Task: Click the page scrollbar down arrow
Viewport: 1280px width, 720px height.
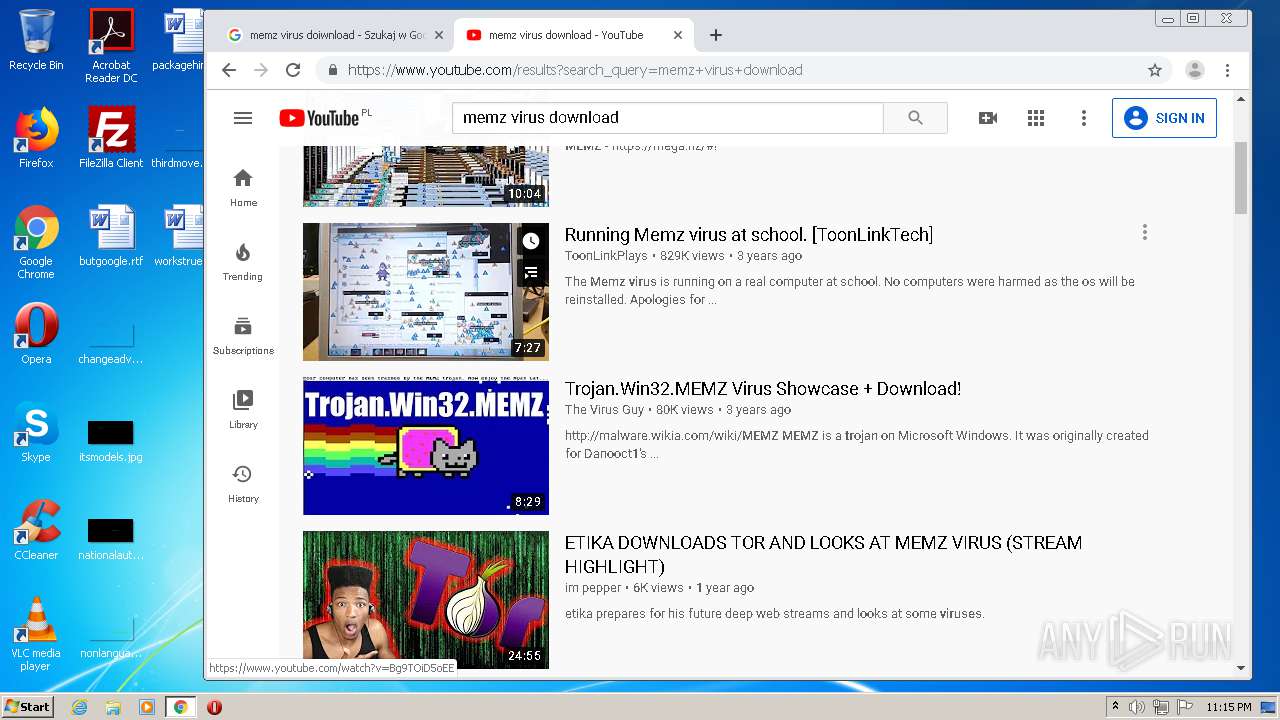Action: point(1241,668)
